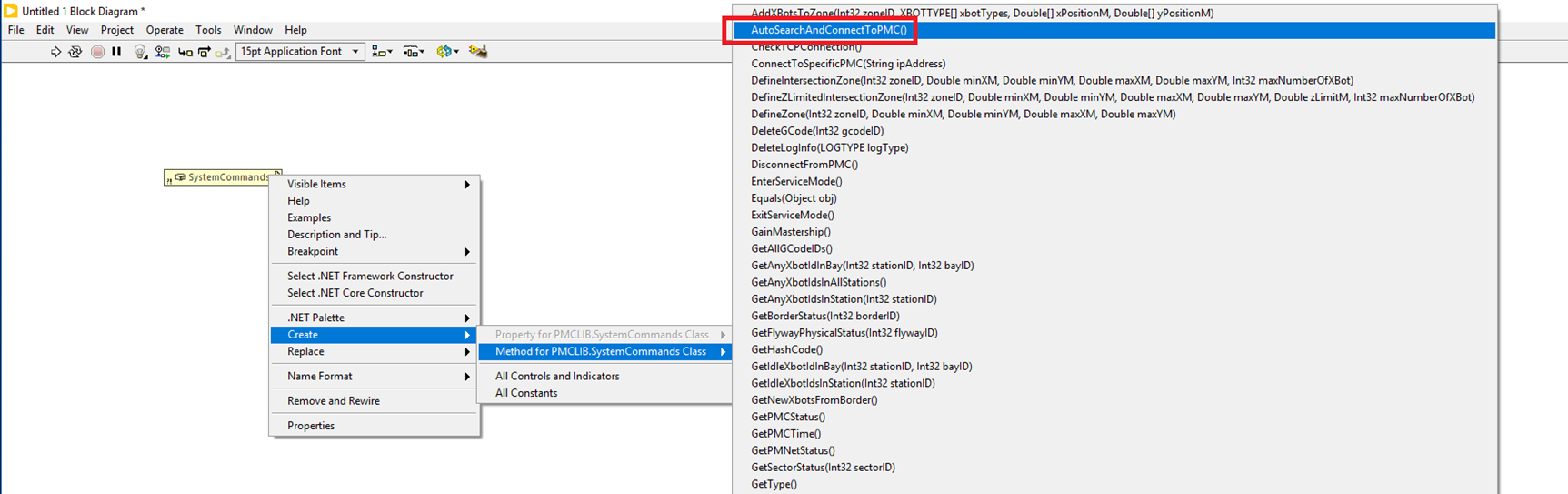Screen dimensions: 1568x494
Task: Choose Select .NET Framework Constructor
Action: [x=370, y=276]
